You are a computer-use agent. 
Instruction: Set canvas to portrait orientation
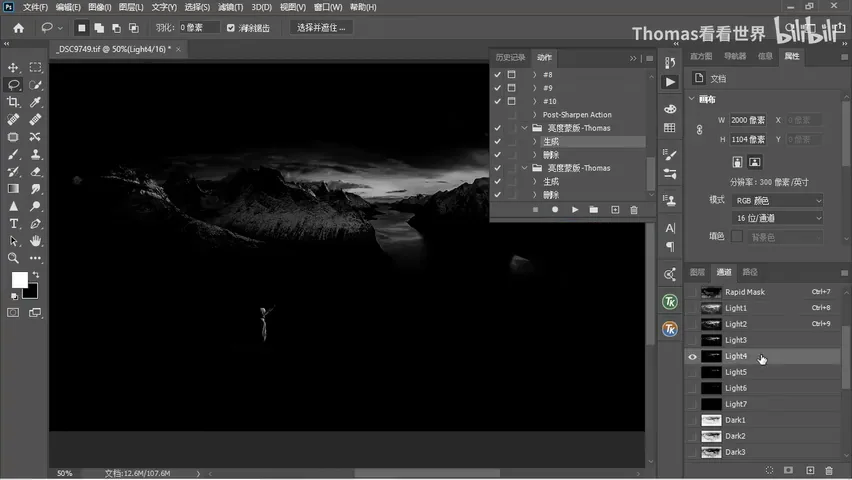tap(737, 162)
